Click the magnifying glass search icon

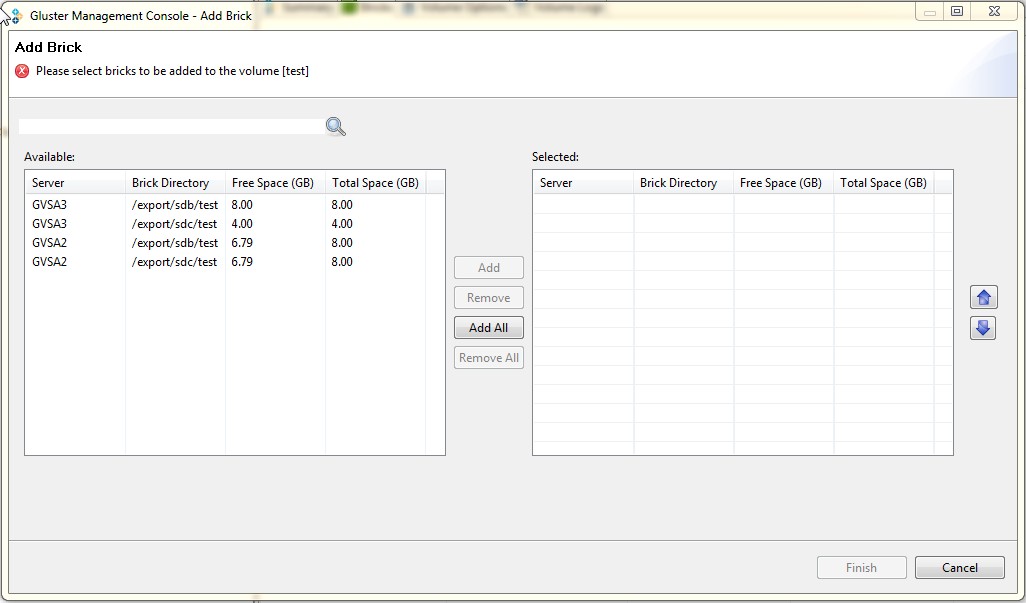335,126
